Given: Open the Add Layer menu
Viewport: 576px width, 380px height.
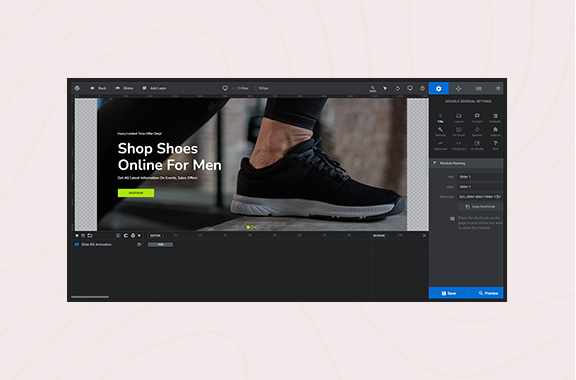Looking at the screenshot, I should 154,88.
